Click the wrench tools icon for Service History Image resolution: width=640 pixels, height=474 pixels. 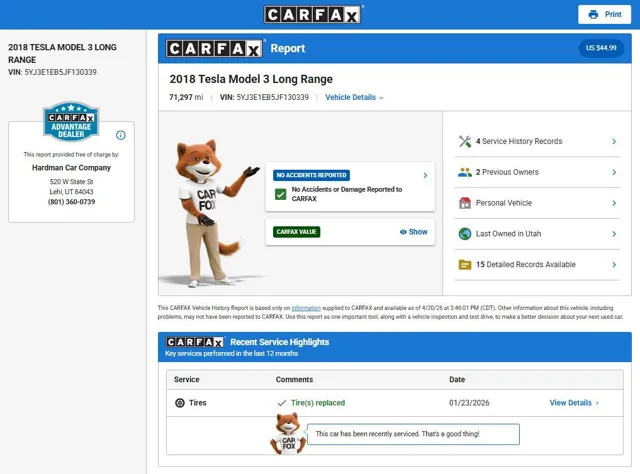465,141
